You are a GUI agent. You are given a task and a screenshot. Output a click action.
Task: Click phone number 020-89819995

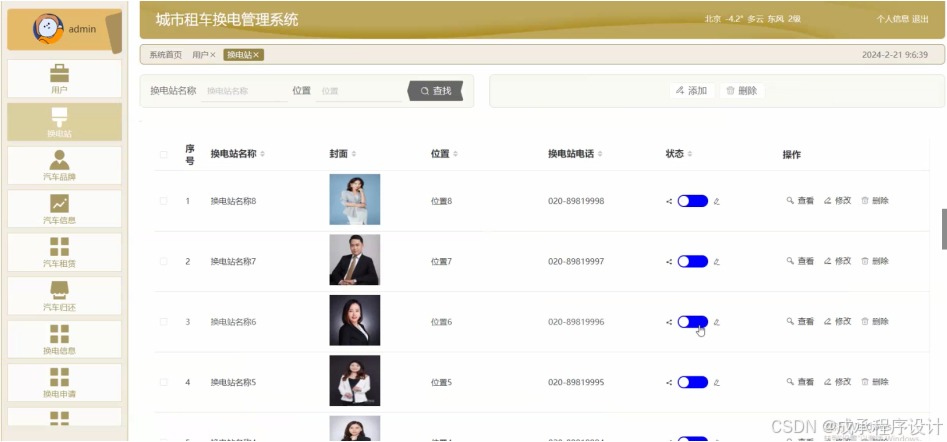tap(576, 382)
